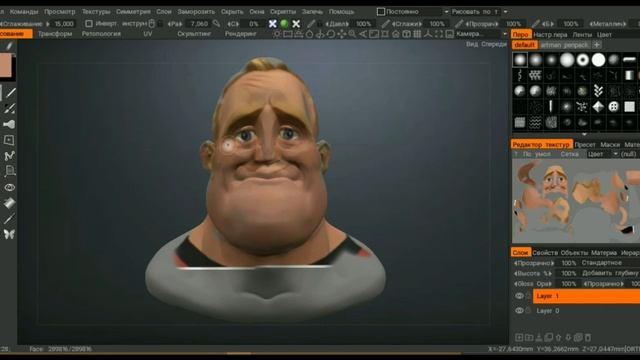
Task: Select the Layer 1 row
Action: [586, 296]
